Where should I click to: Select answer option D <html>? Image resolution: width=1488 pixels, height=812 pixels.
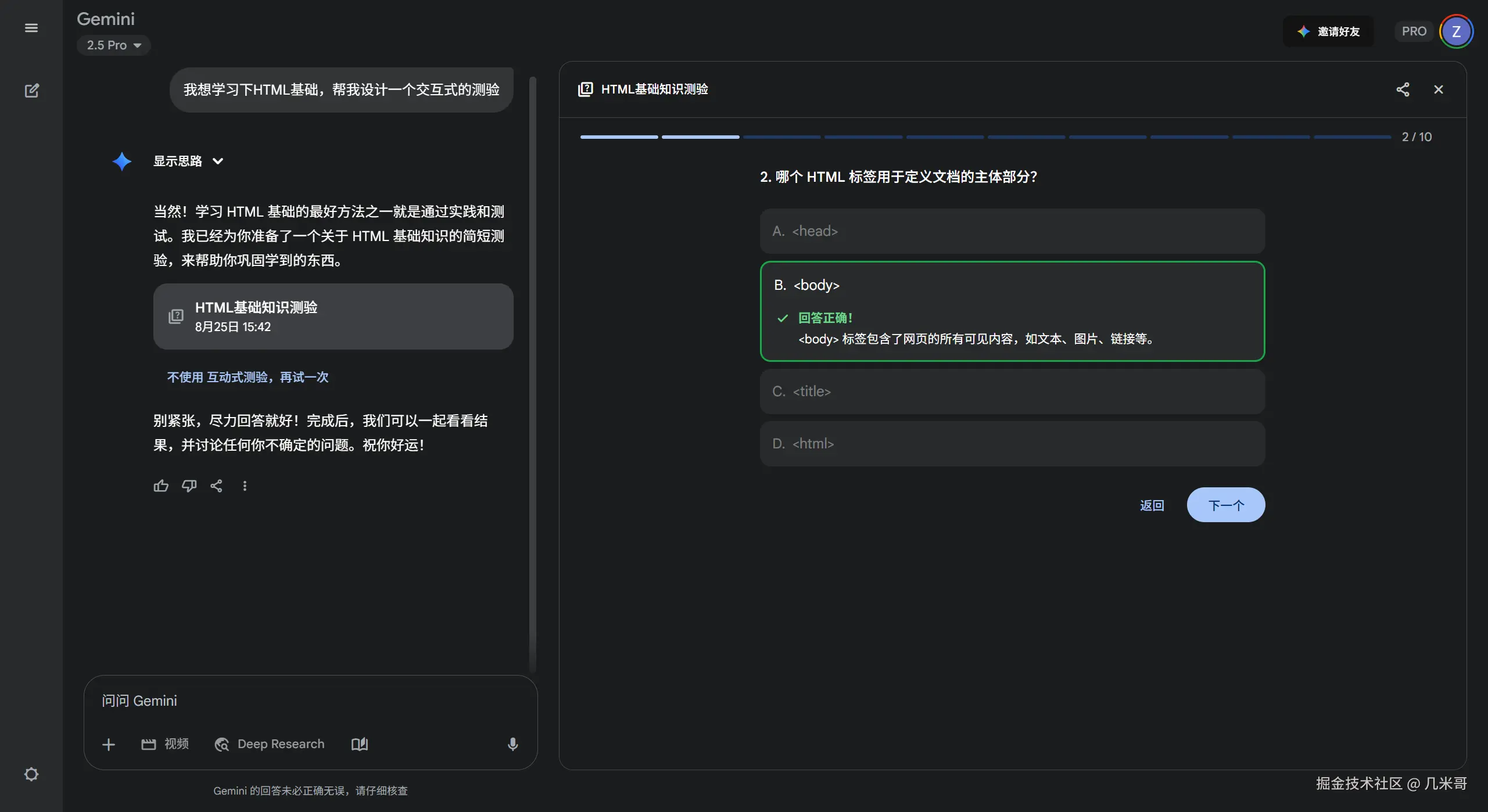pos(1012,444)
